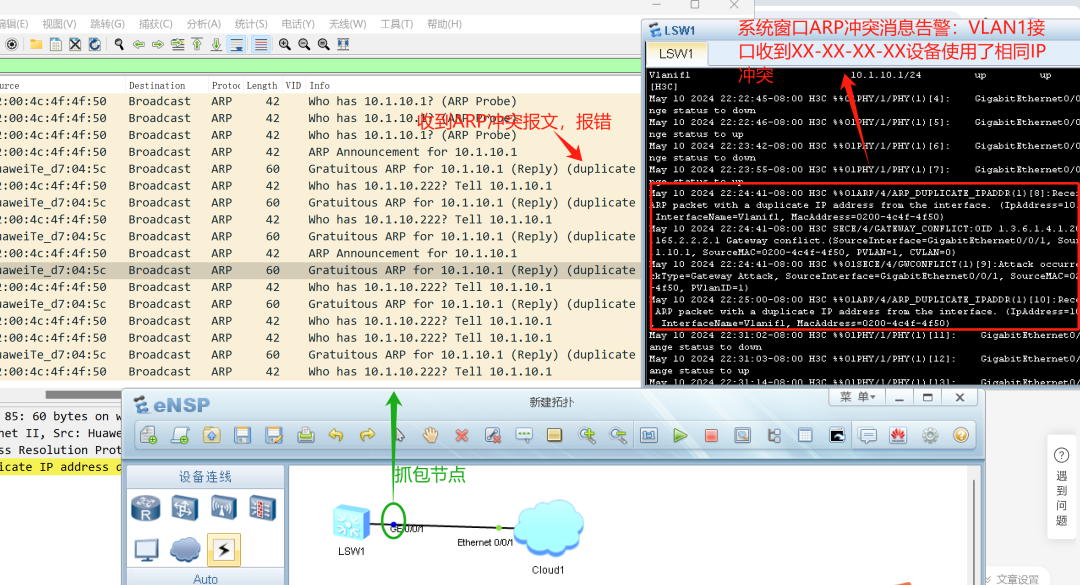Open eNSP settings gear icon
The height and width of the screenshot is (585, 1080).
[930, 435]
